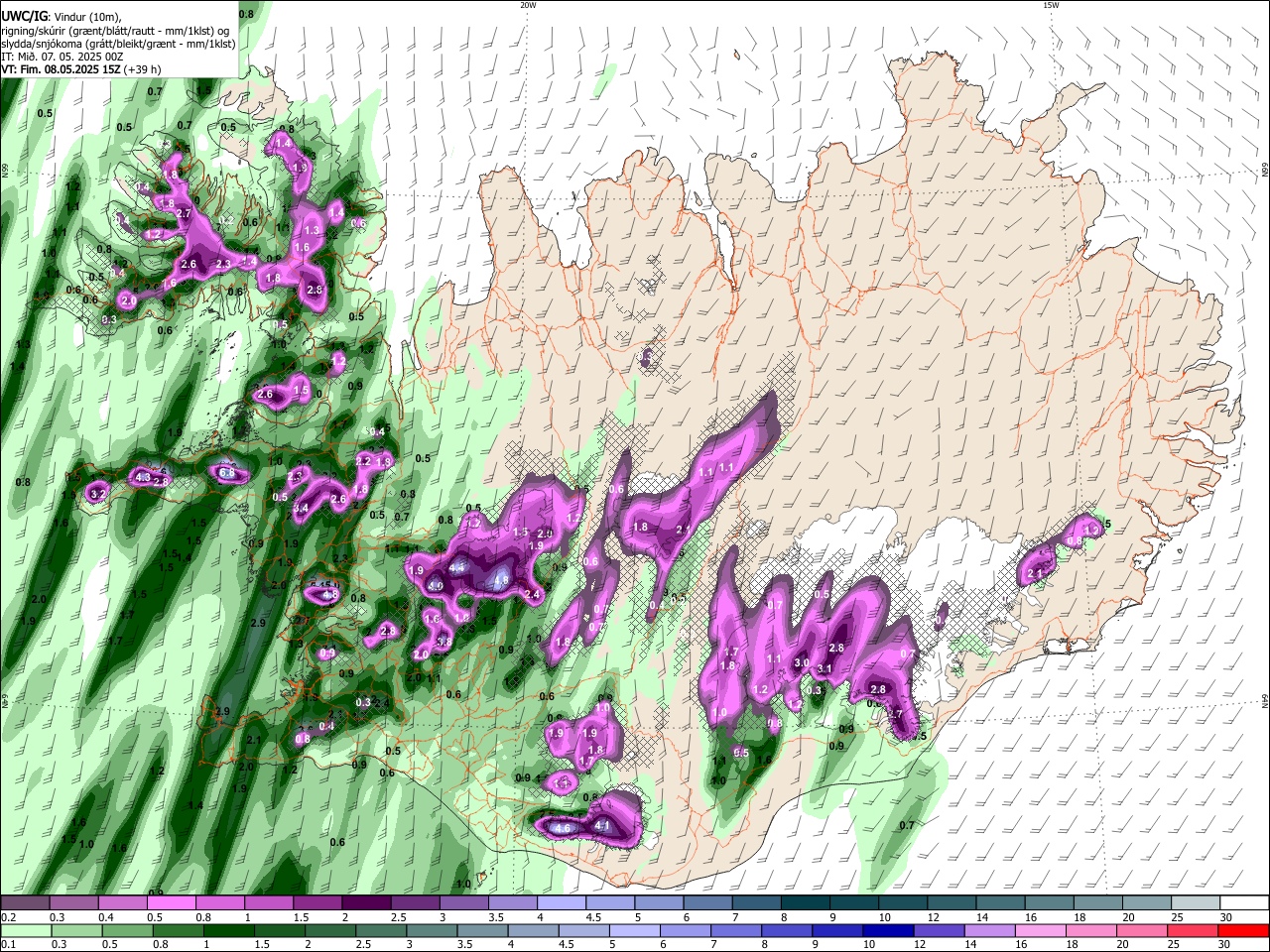Screen dimensions: 1270x952
Task: Pick the dark green swatch between 1 and 1.5
Action: coord(229,930)
